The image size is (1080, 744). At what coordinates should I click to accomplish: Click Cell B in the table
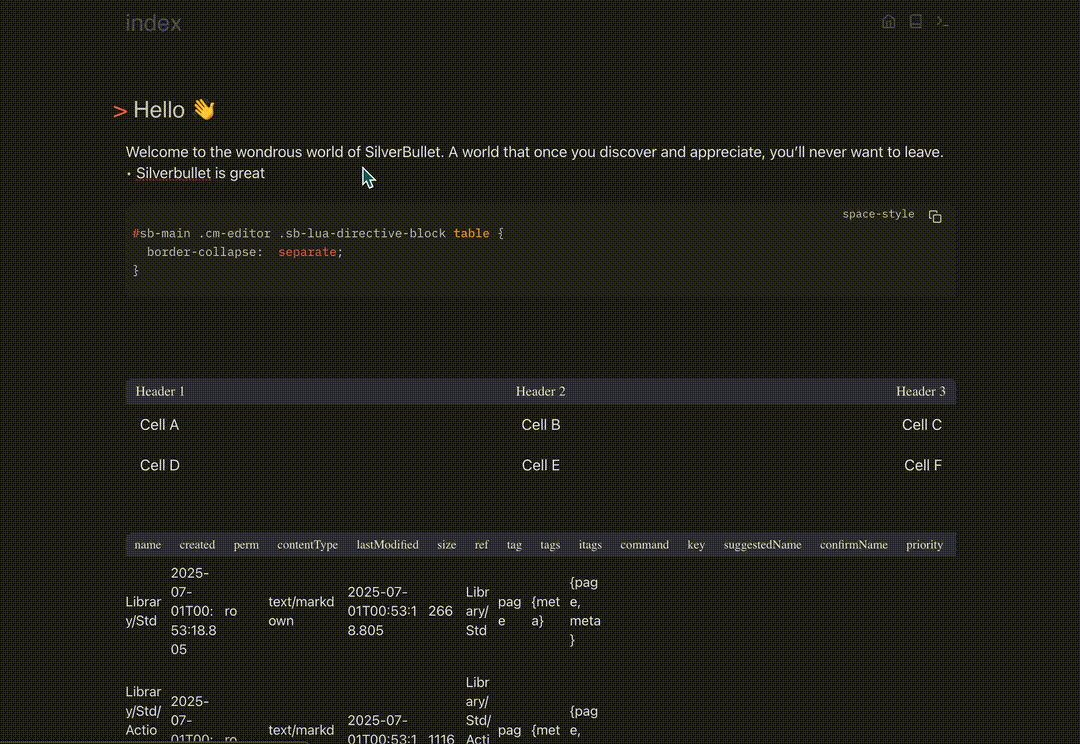[x=541, y=425]
